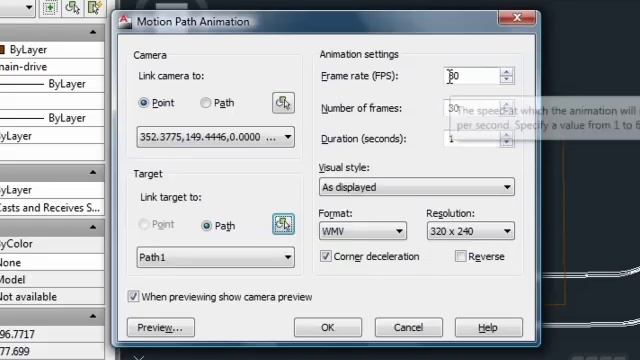The height and width of the screenshot is (360, 640).
Task: Select the camera Path radio button
Action: (205, 103)
